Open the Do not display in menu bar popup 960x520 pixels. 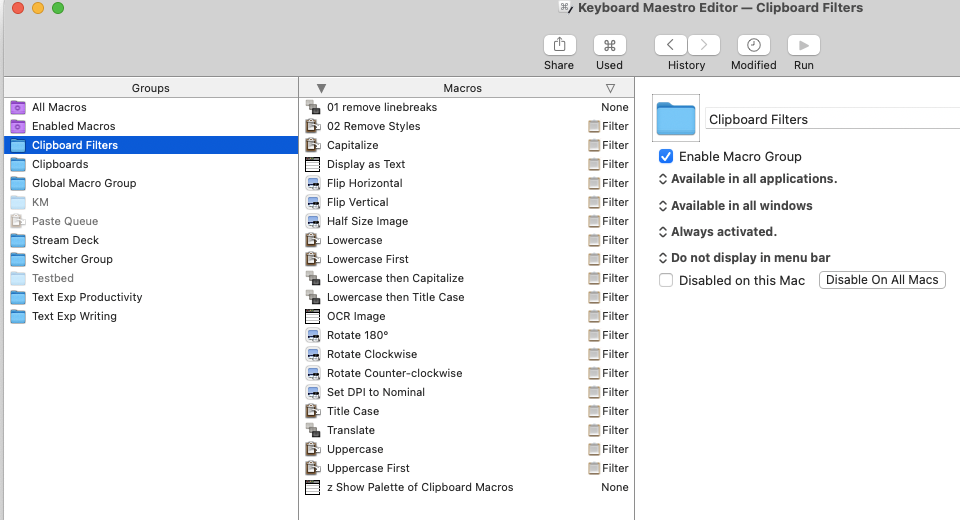[744, 258]
